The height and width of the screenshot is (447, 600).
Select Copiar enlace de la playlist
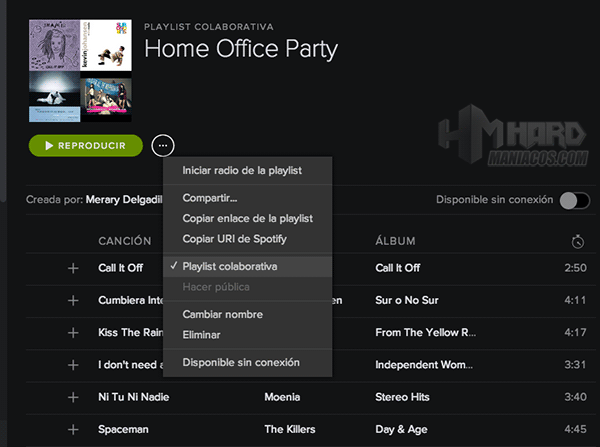248,218
